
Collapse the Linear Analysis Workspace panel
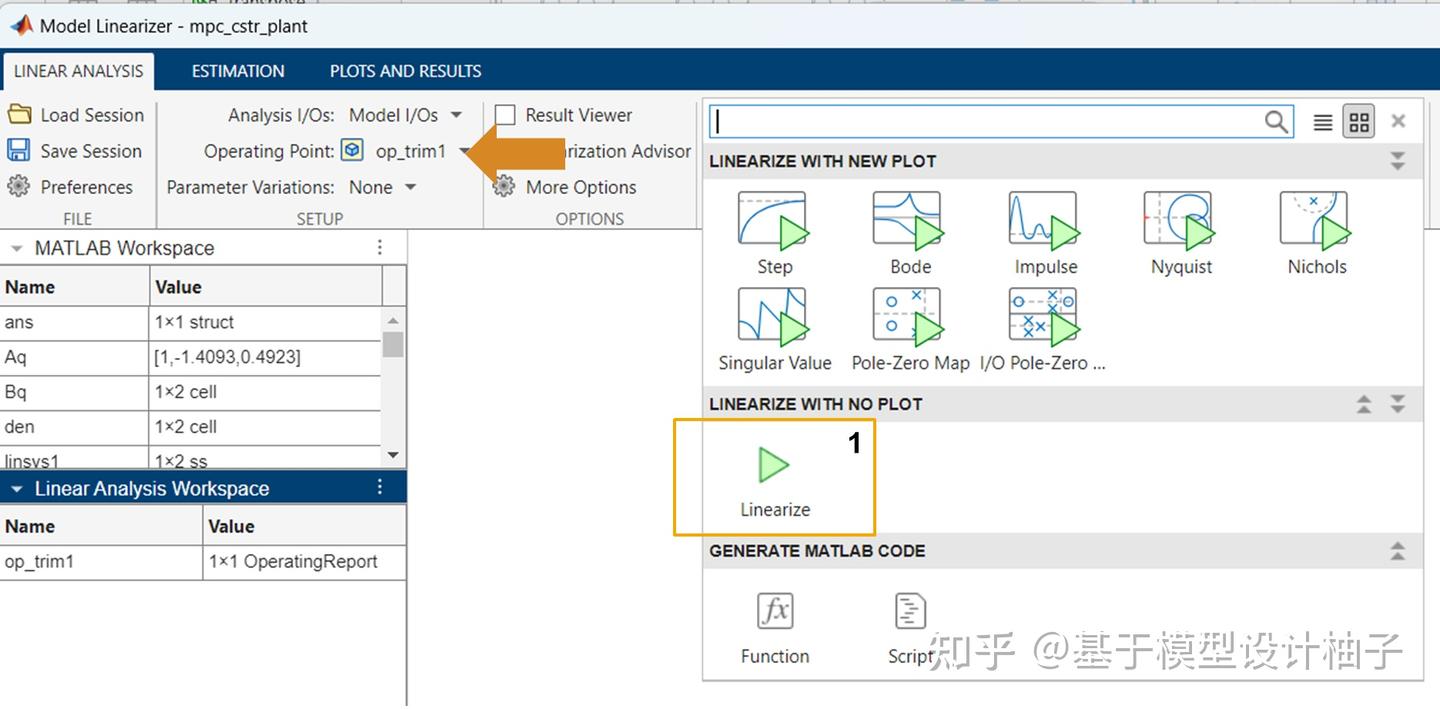(15, 488)
